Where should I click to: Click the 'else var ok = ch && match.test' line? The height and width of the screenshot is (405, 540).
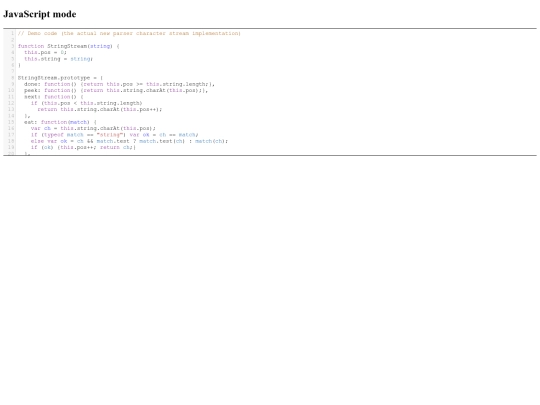[129, 141]
